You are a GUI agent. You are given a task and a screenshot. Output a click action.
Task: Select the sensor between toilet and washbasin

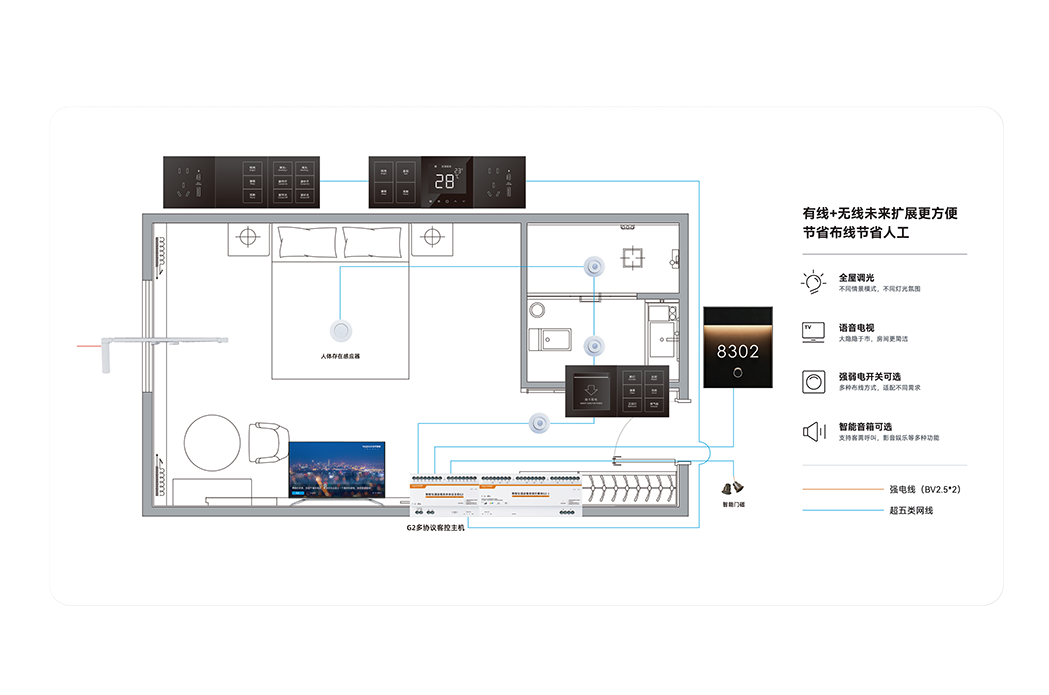tap(593, 346)
